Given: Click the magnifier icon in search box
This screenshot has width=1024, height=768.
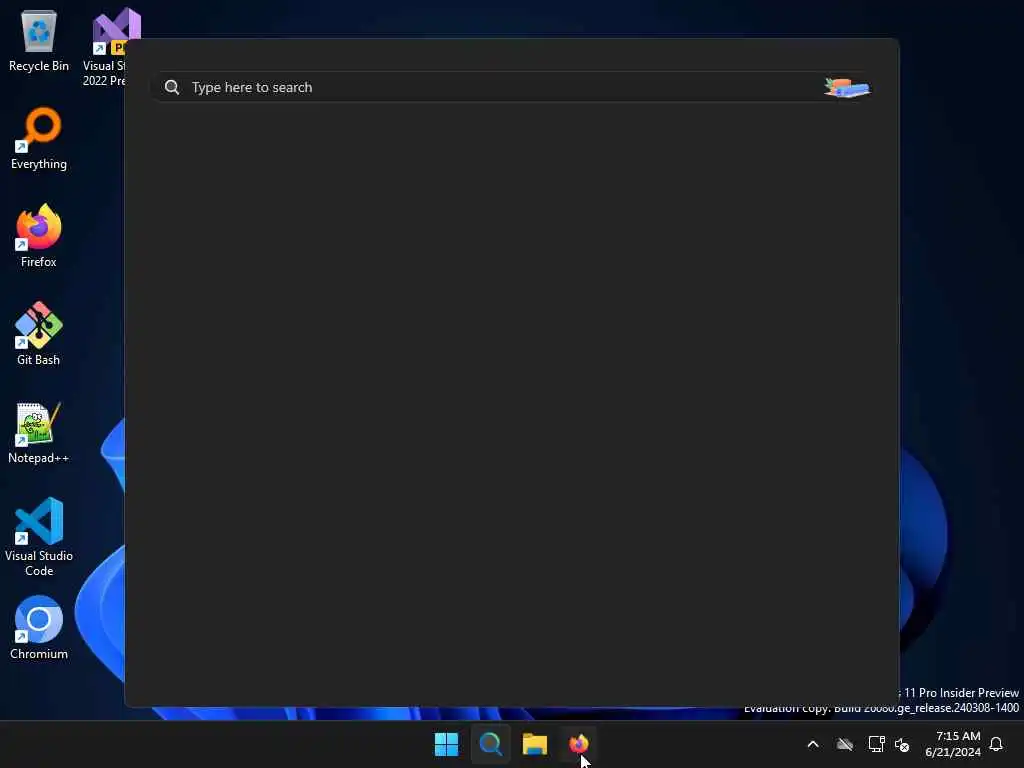Looking at the screenshot, I should tap(172, 88).
